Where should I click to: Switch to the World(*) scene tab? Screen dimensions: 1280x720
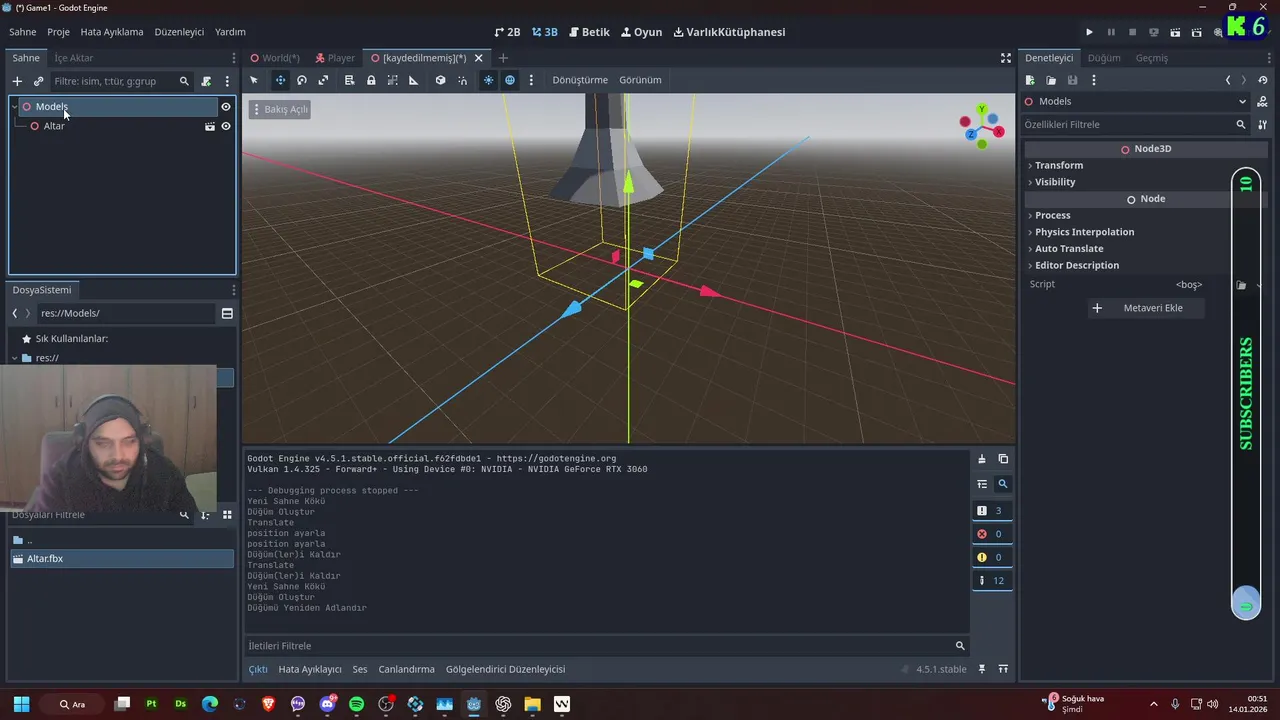coord(275,58)
